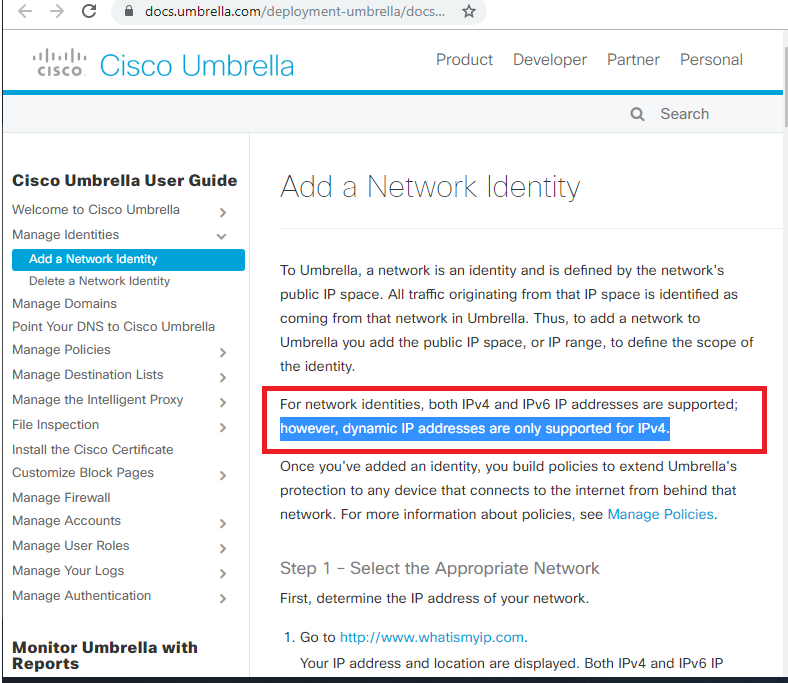This screenshot has height=683, width=788.
Task: Open the Product nav item
Action: point(464,60)
